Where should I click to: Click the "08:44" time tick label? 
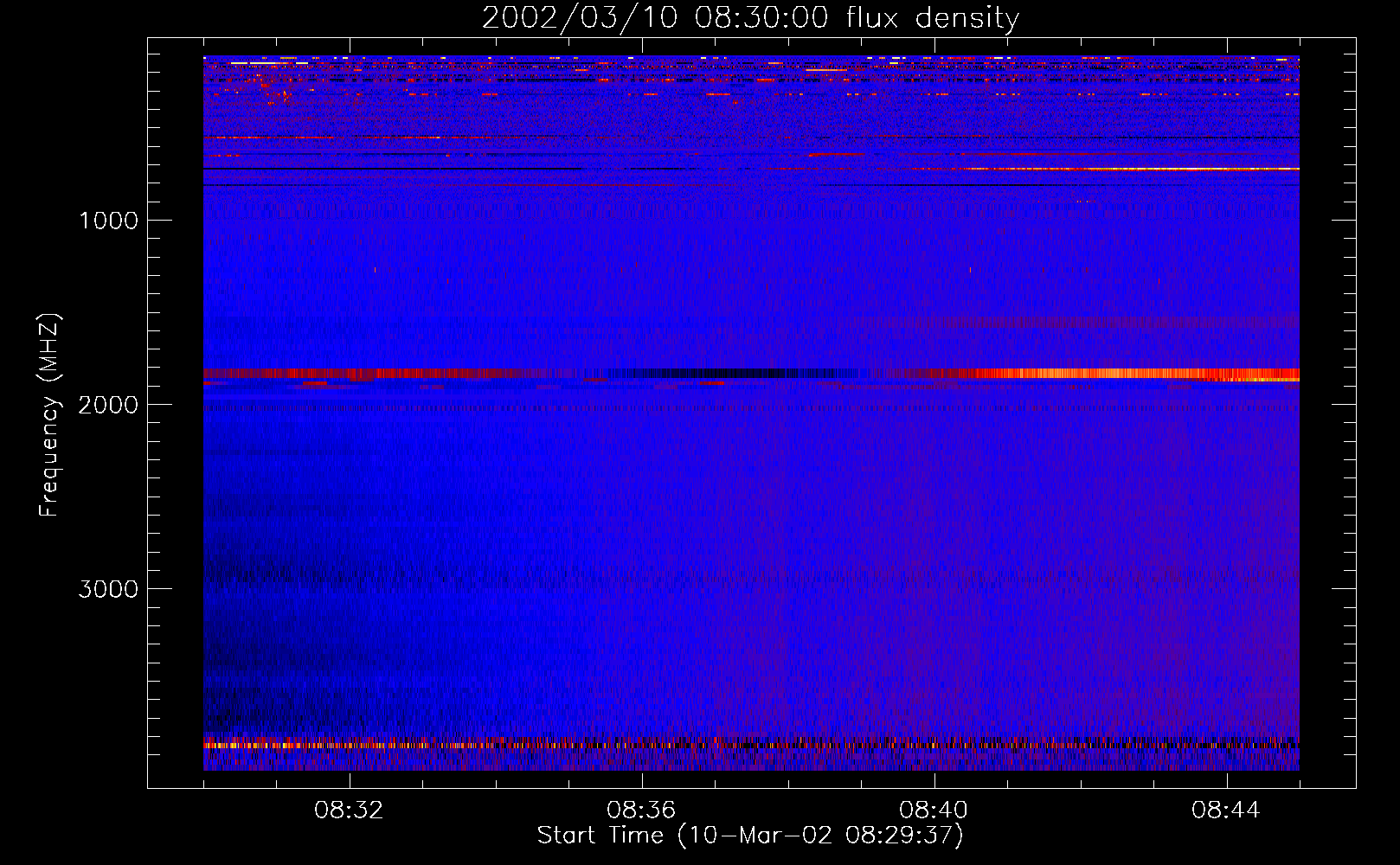pyautogui.click(x=1226, y=811)
